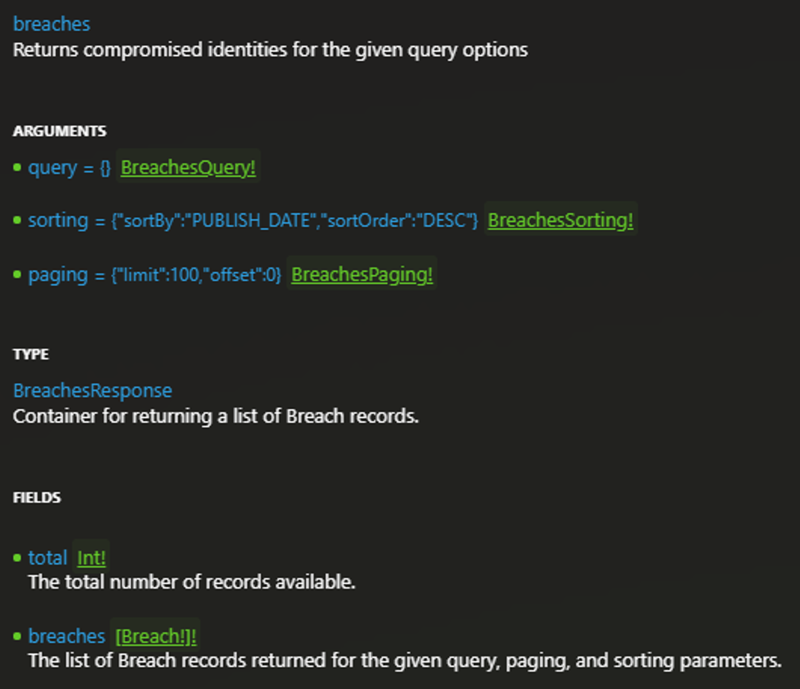Click the green bullet beside query argument
Screen dimensions: 800x689
(17, 167)
